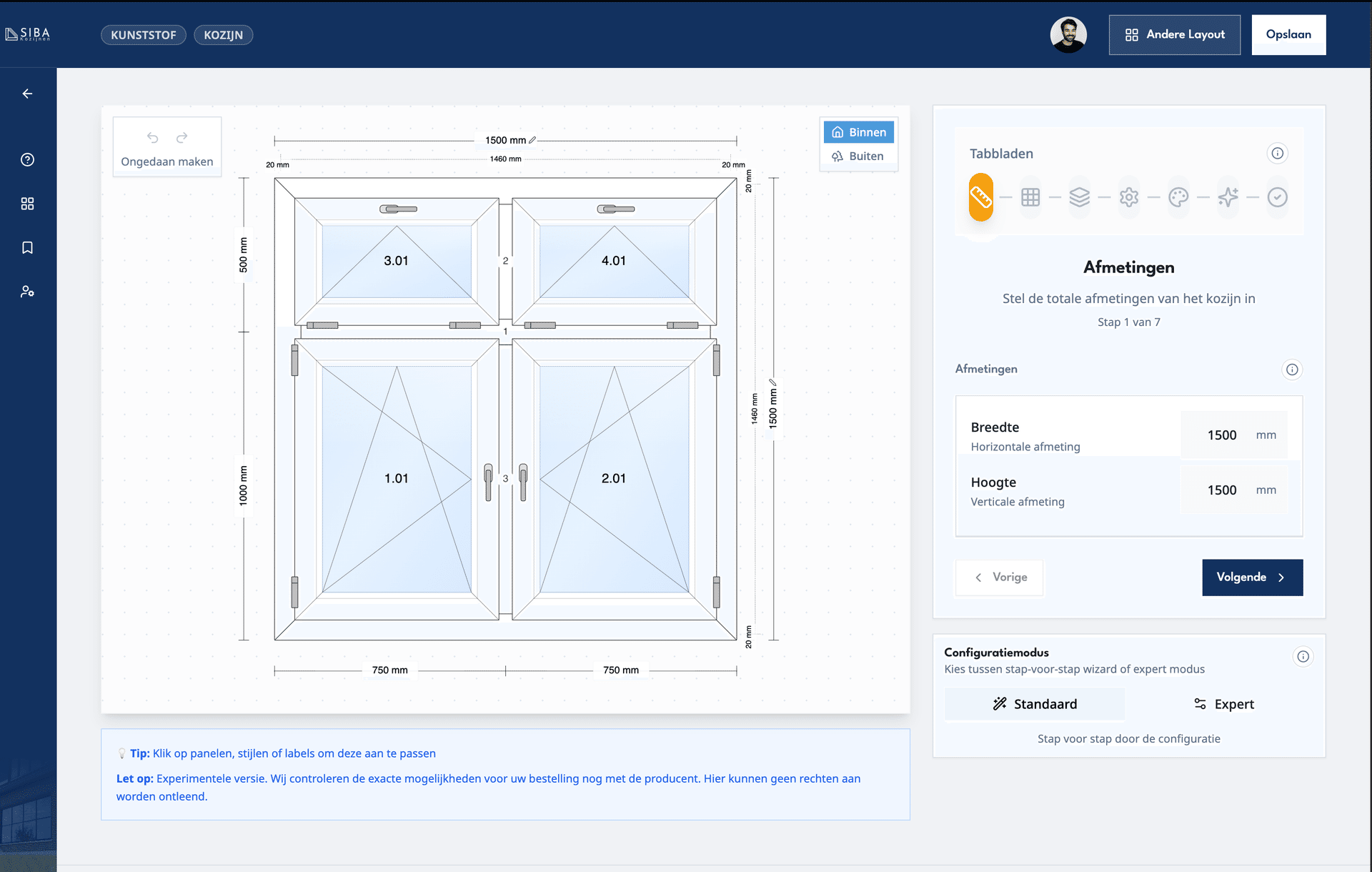Image resolution: width=1372 pixels, height=872 pixels.
Task: Expand the Andere Layout menu
Action: [x=1174, y=34]
